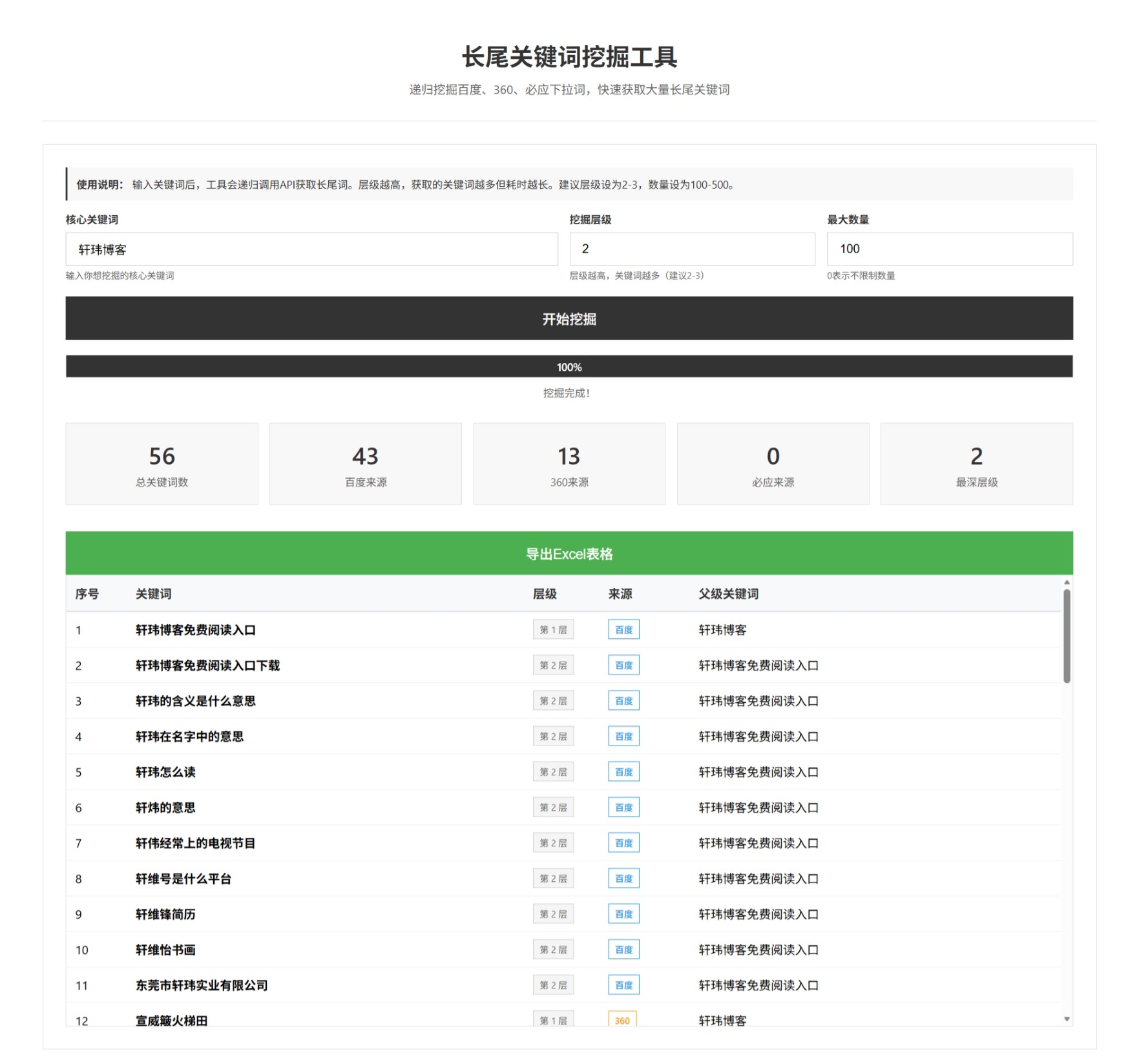The width and height of the screenshot is (1139, 1064).
Task: Click the 挖掘层级 depth number field
Action: [x=691, y=249]
